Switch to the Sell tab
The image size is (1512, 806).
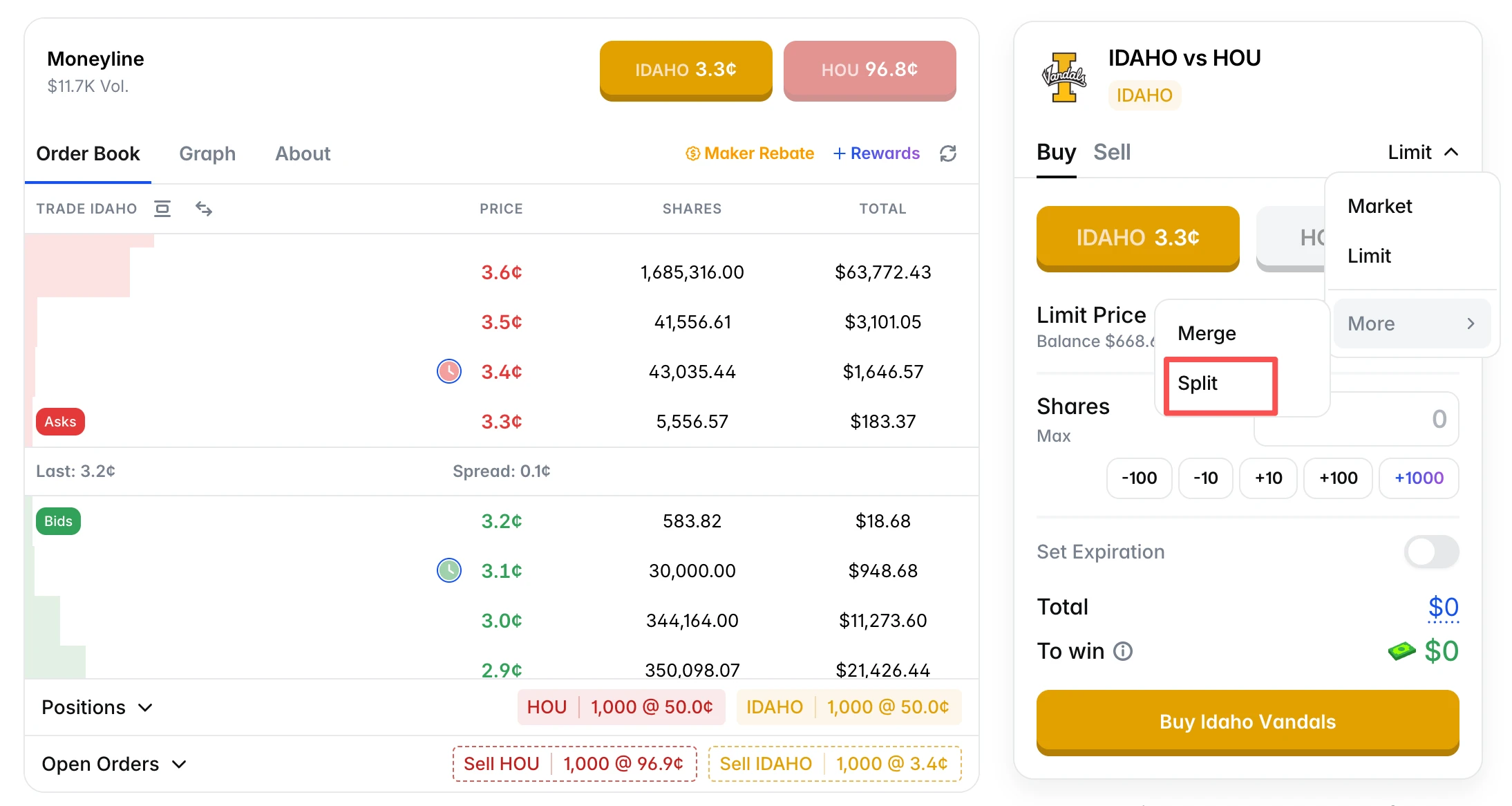(1111, 152)
